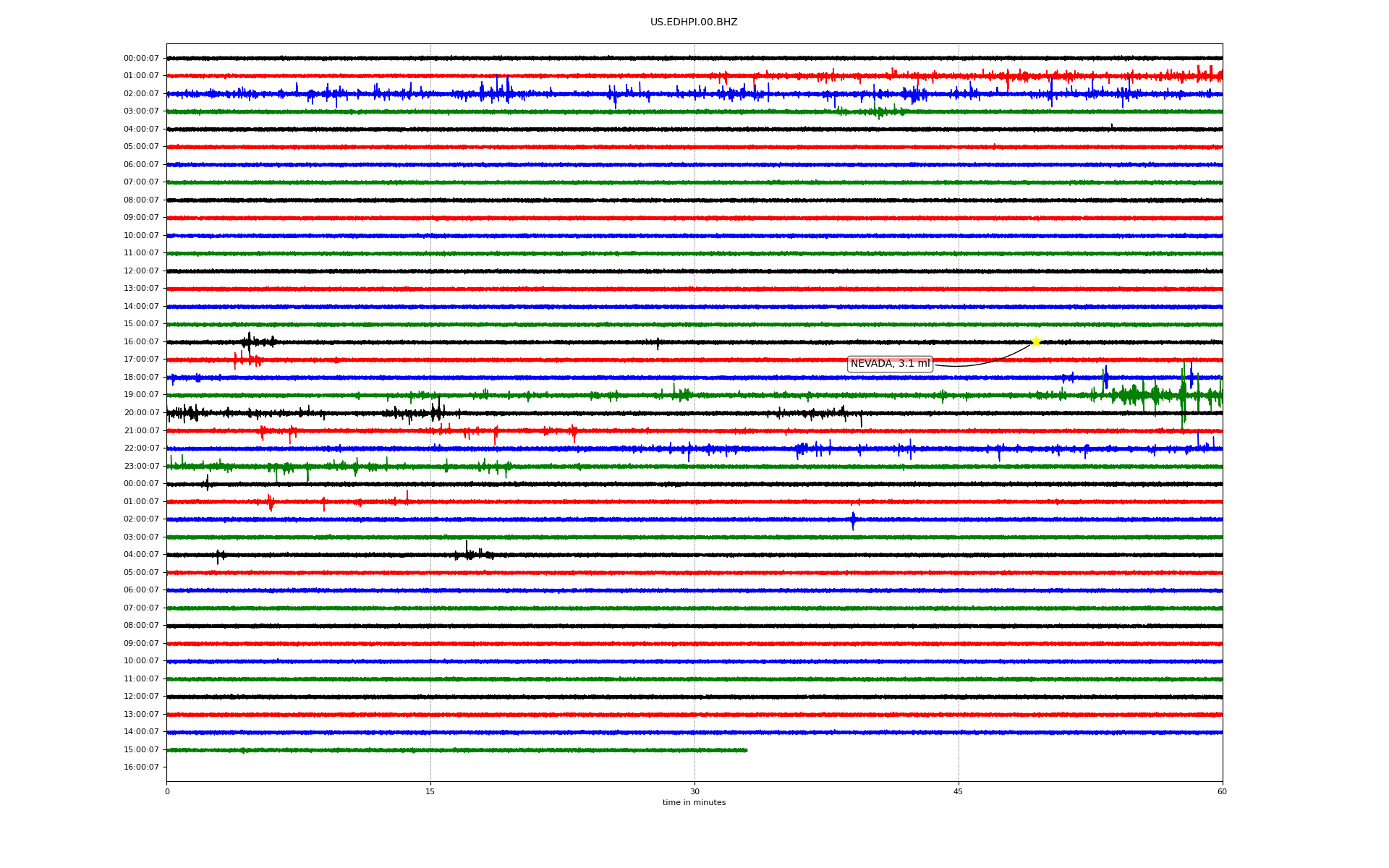Select the x-axis tick label 0
This screenshot has height=868, width=1389.
click(x=167, y=791)
